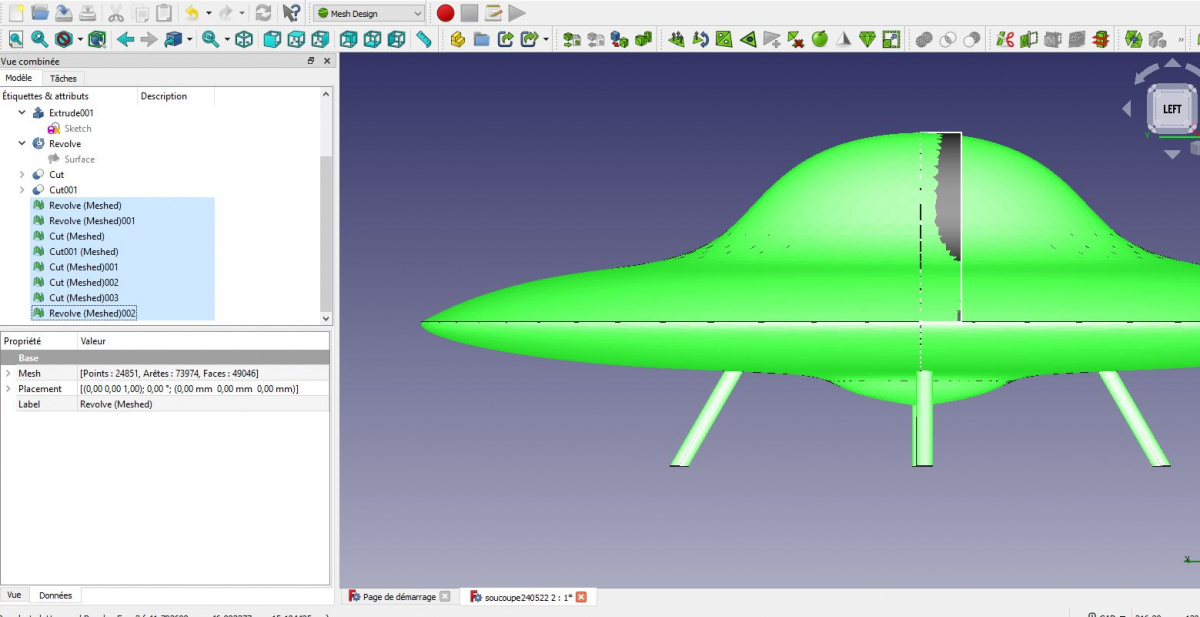
Task: Switch to the right view cube
Action: pyautogui.click(x=320, y=39)
